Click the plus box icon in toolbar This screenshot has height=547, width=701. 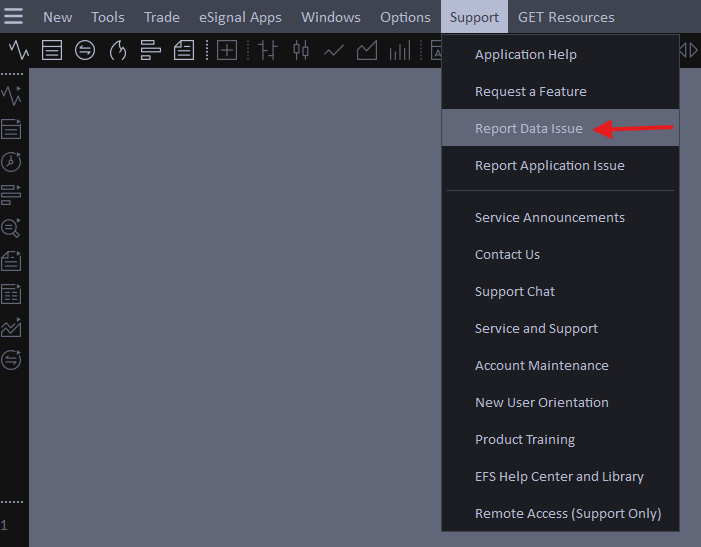pos(227,51)
